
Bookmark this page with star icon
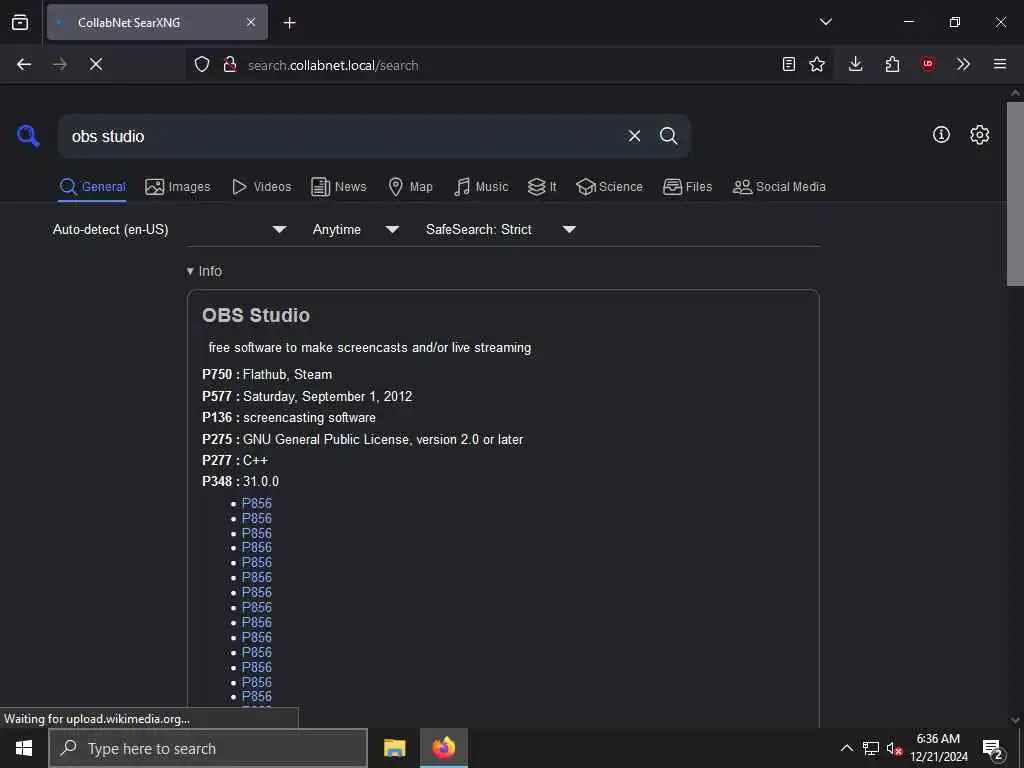[817, 64]
